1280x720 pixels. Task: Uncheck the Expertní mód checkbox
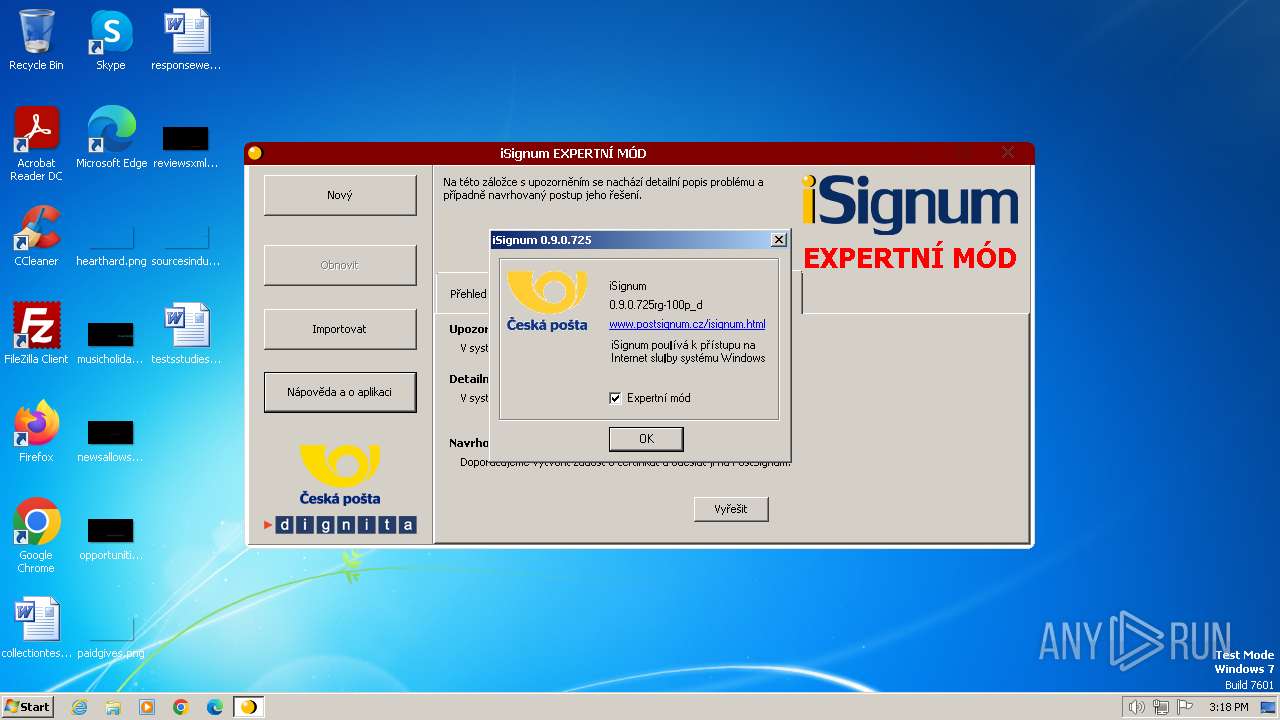click(x=615, y=398)
